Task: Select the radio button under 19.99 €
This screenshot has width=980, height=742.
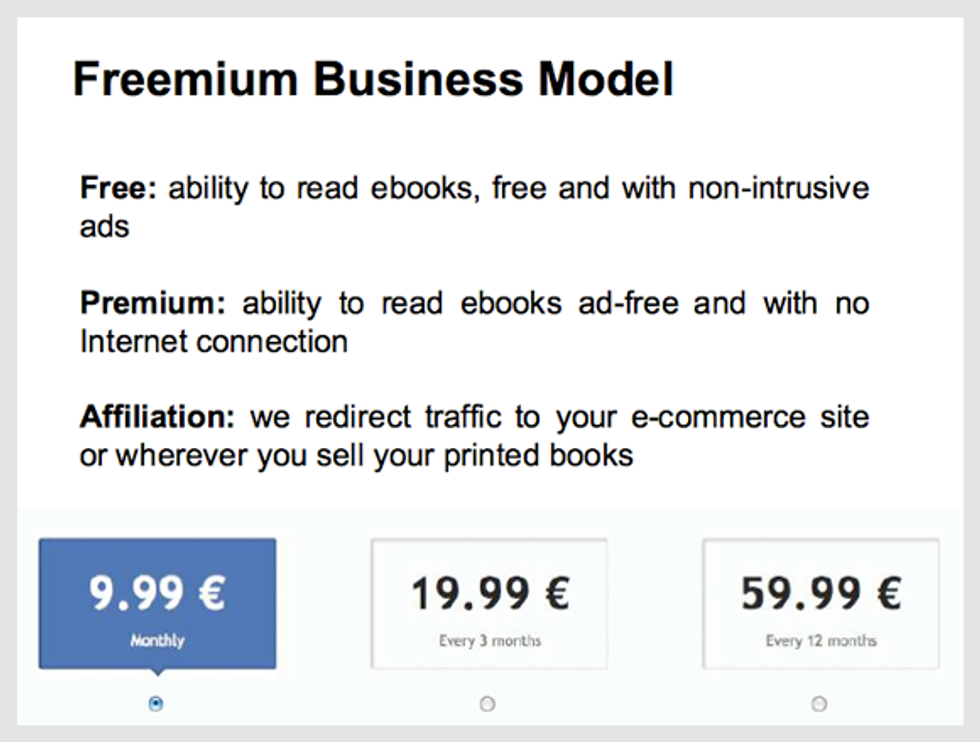Action: pyautogui.click(x=487, y=704)
